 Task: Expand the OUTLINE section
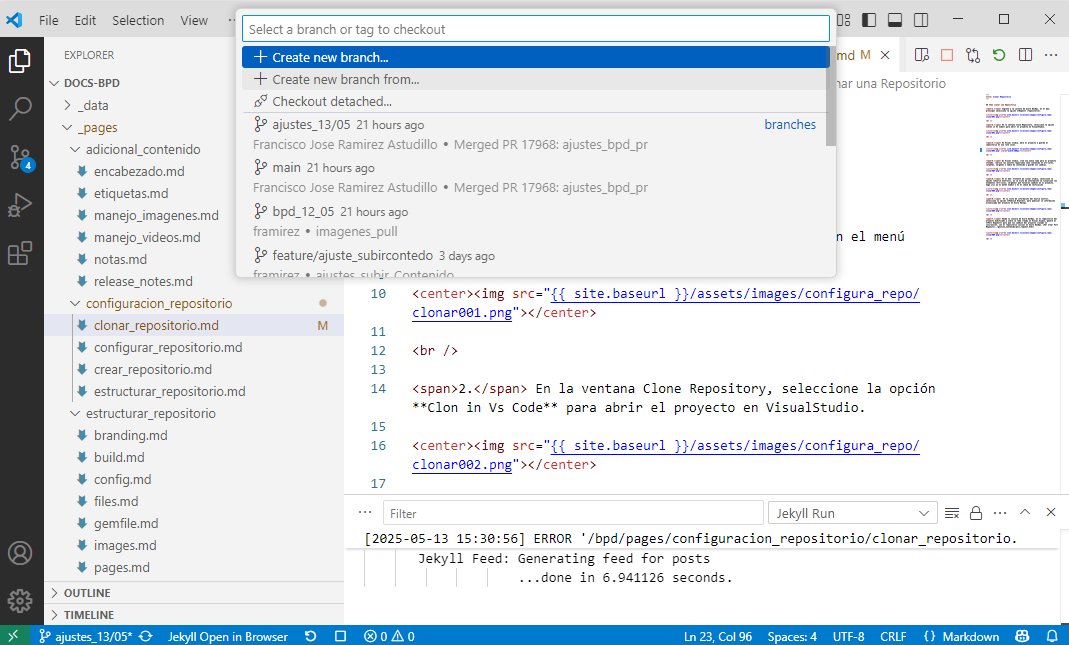click(x=88, y=593)
